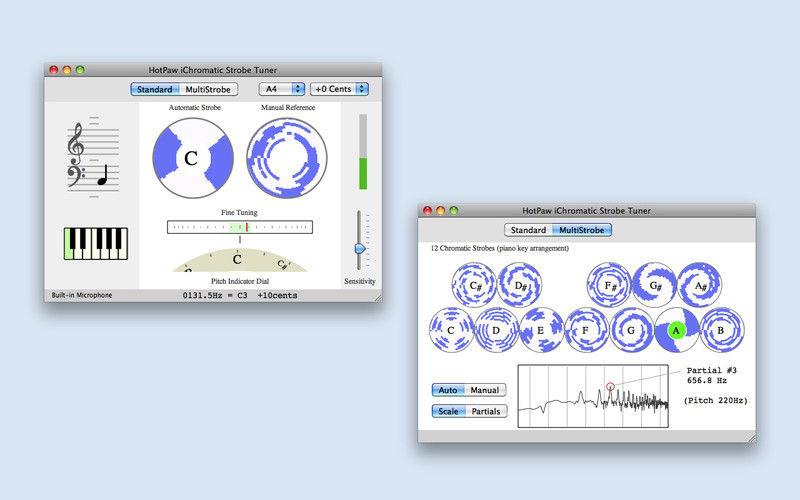800x500 pixels.
Task: Minimize the right Strobe Tuner window
Action: click(440, 211)
